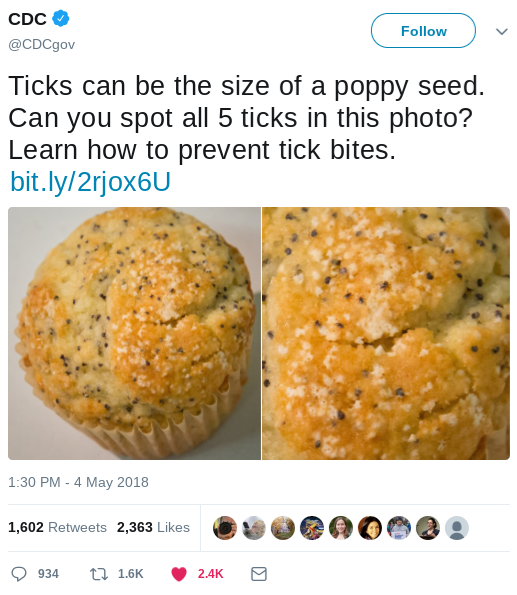Open the close-up muffin photo on right
Viewport: 517px width, 595px height.
386,333
